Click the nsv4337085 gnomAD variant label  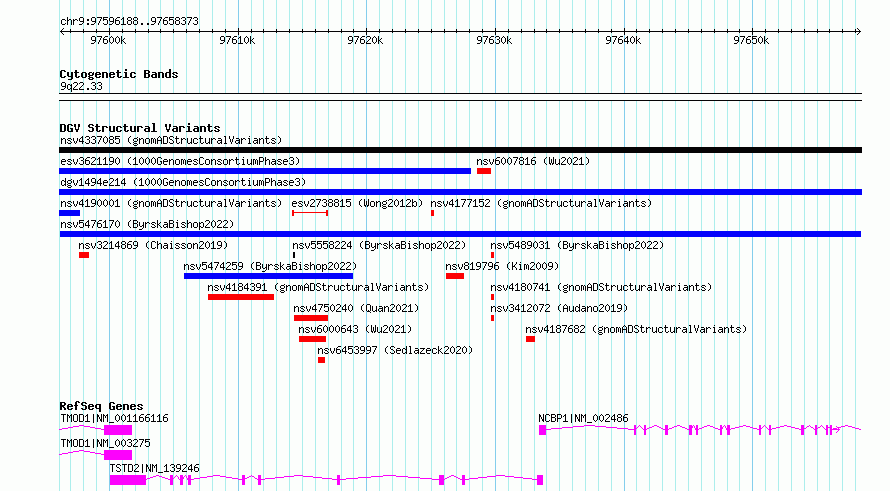pyautogui.click(x=171, y=140)
